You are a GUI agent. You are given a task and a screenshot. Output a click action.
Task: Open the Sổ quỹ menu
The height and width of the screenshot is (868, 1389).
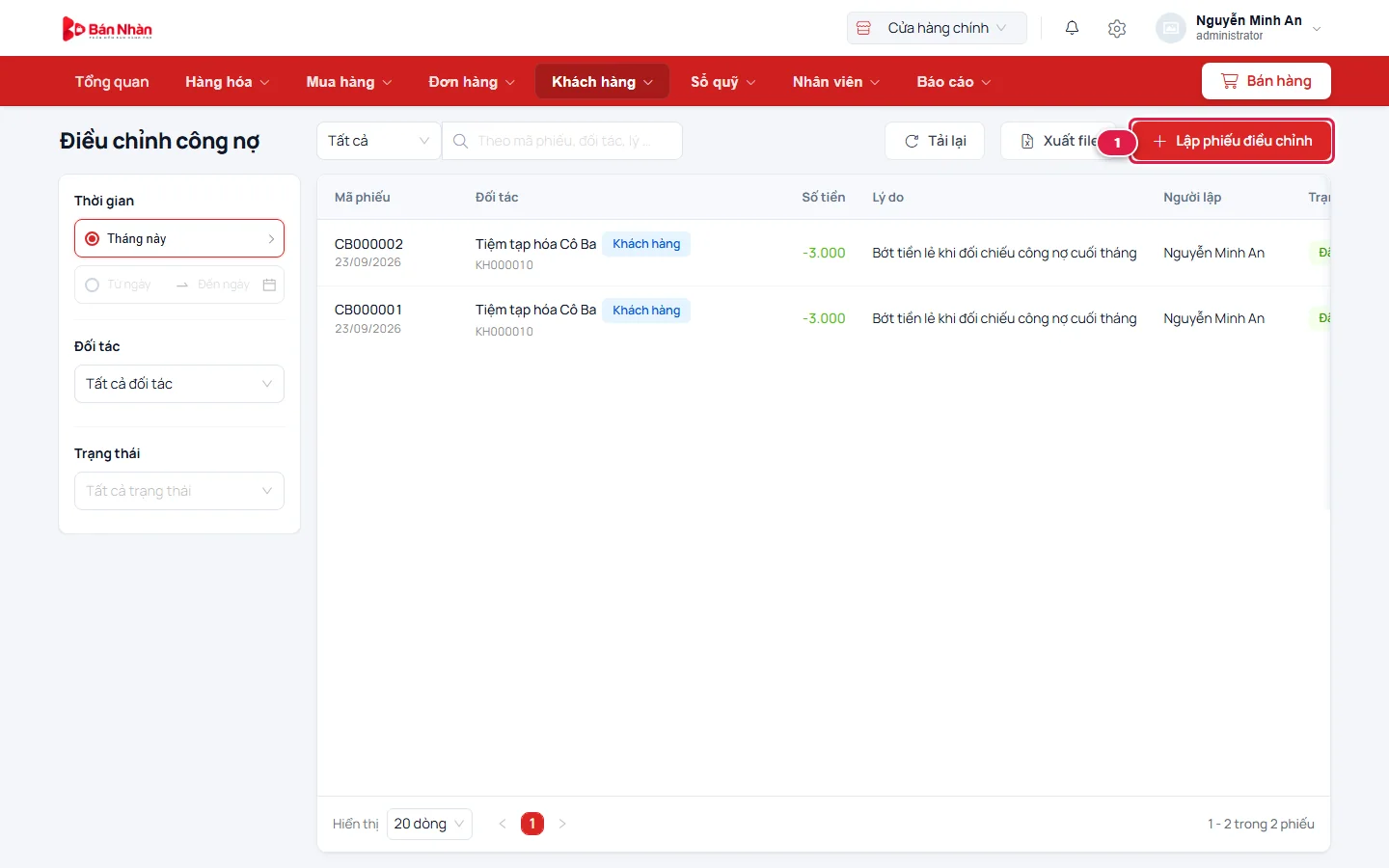pyautogui.click(x=723, y=82)
